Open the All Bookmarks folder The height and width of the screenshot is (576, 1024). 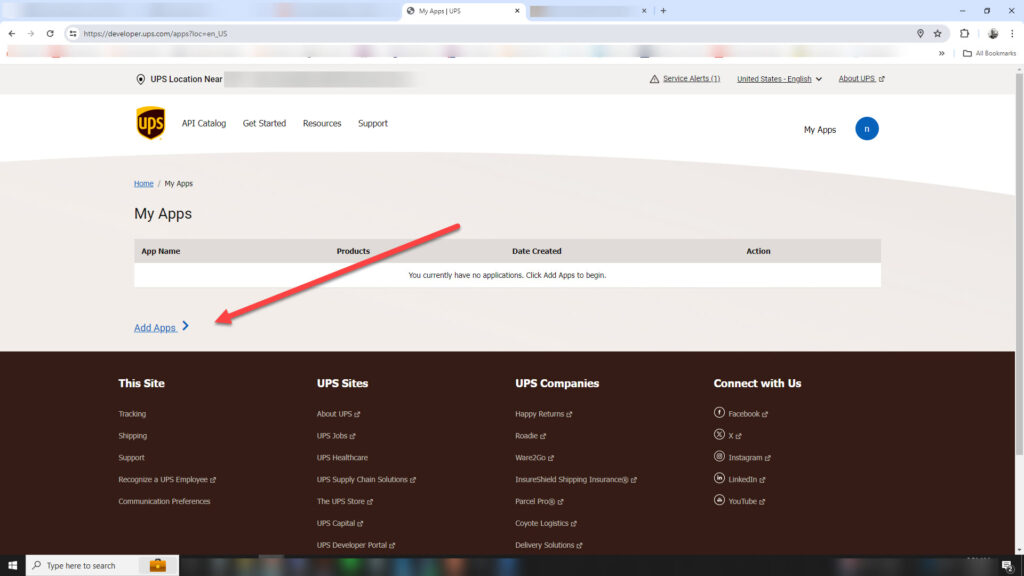pyautogui.click(x=989, y=54)
